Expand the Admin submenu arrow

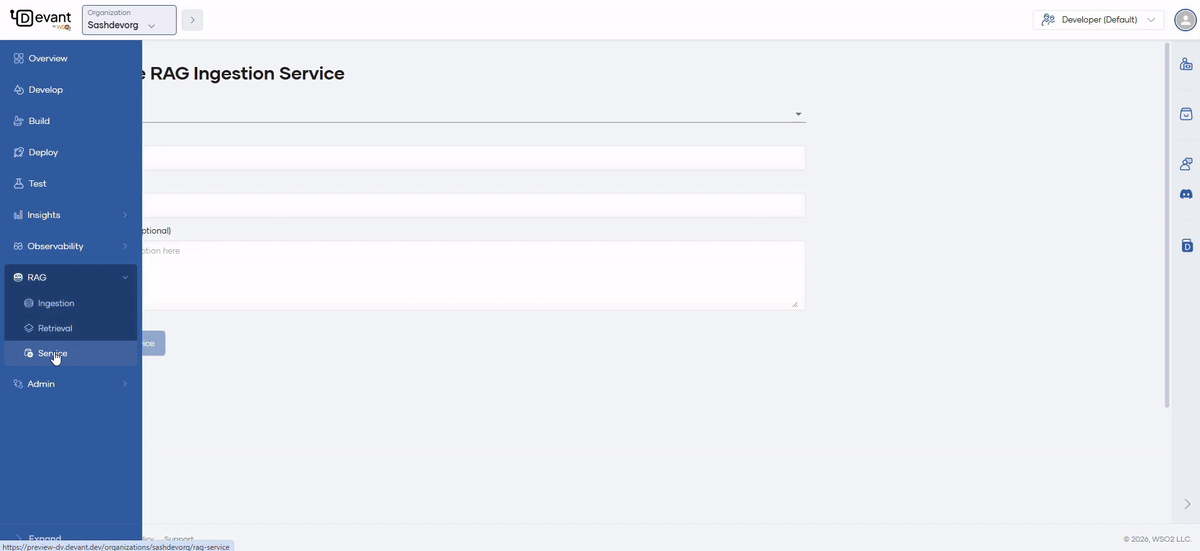point(125,384)
